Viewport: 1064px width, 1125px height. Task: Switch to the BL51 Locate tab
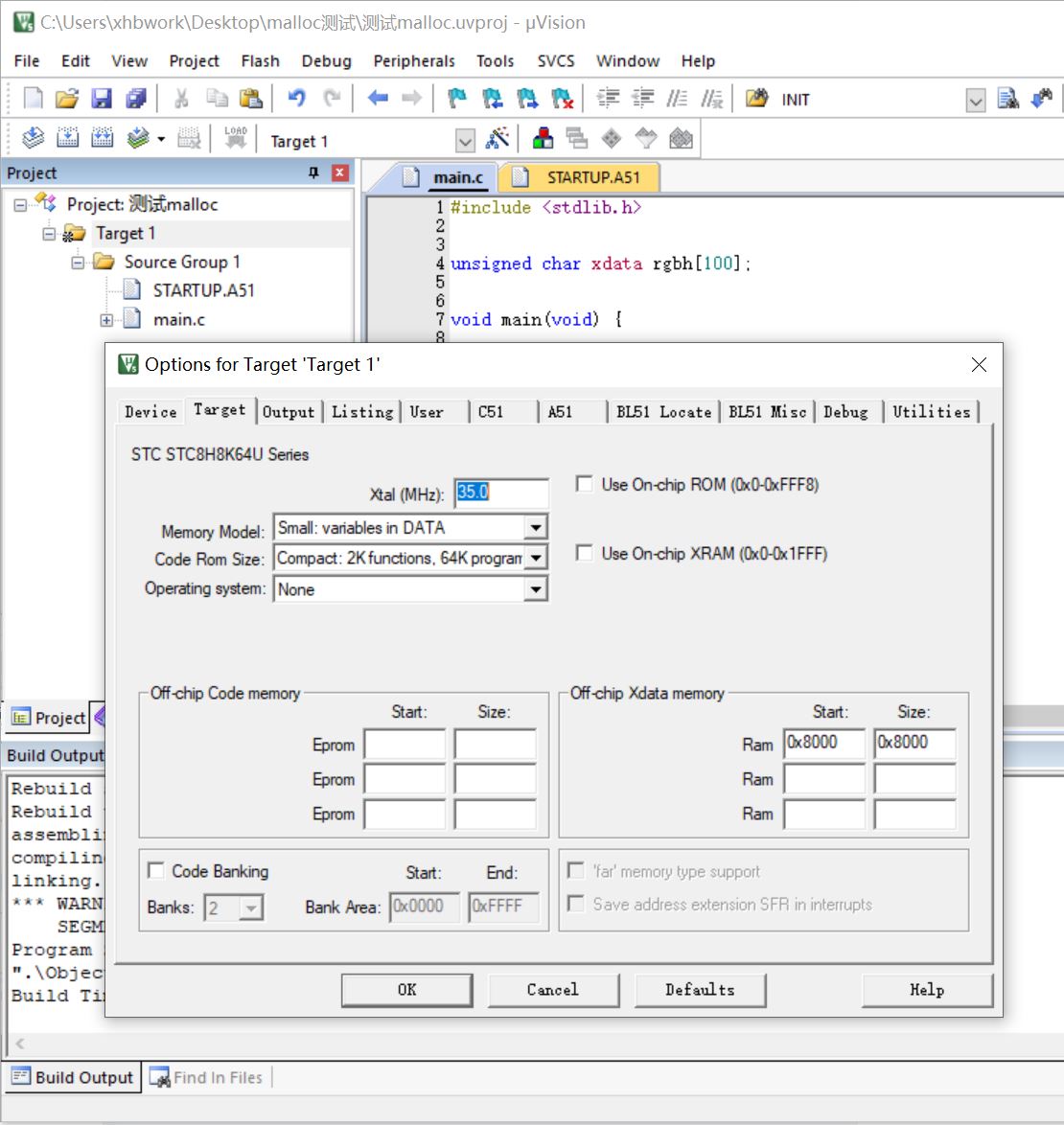click(x=663, y=412)
